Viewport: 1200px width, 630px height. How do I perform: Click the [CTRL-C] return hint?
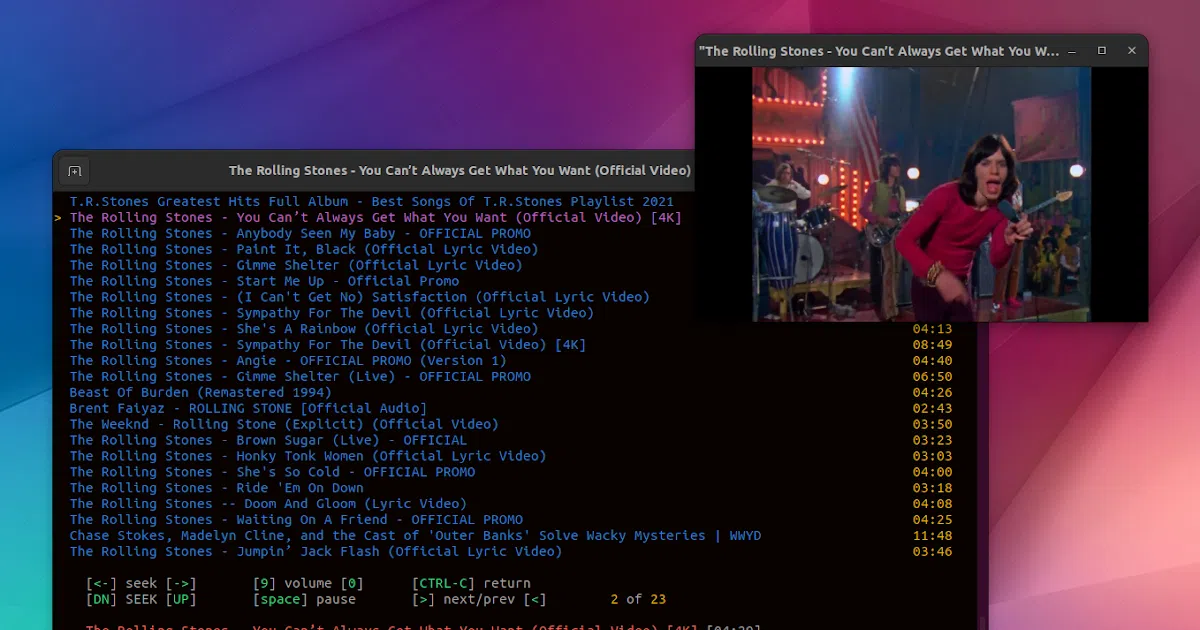click(444, 584)
